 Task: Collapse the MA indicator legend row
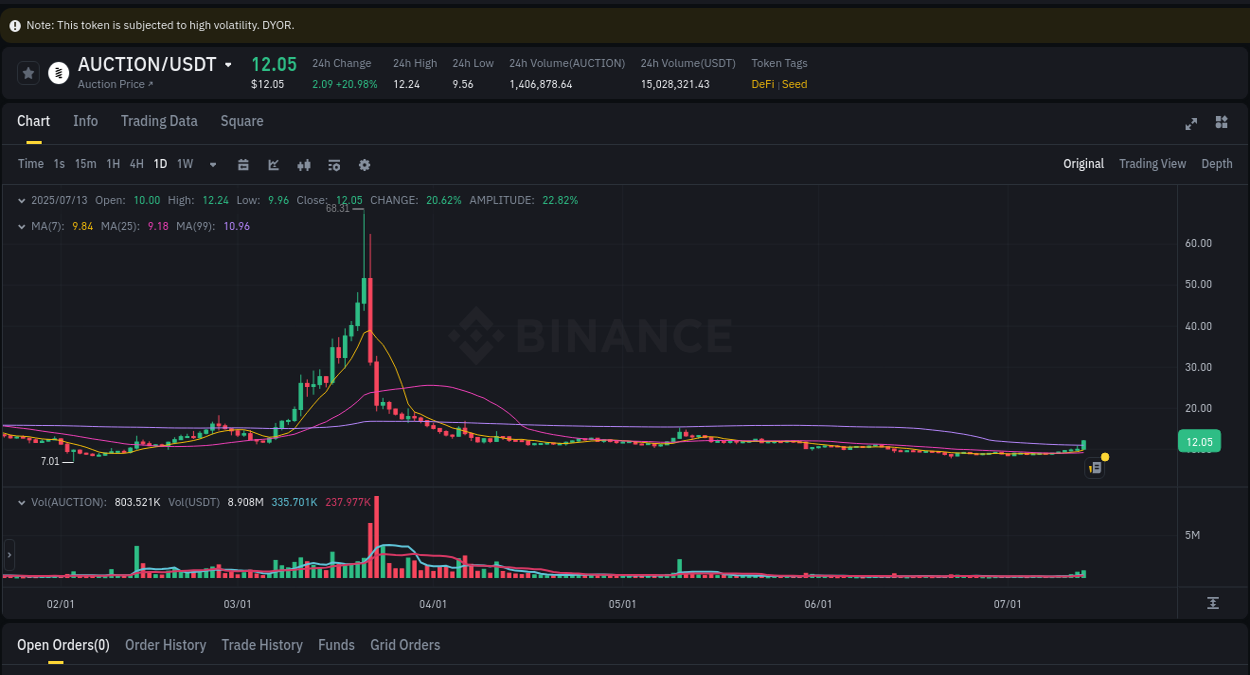click(22, 226)
